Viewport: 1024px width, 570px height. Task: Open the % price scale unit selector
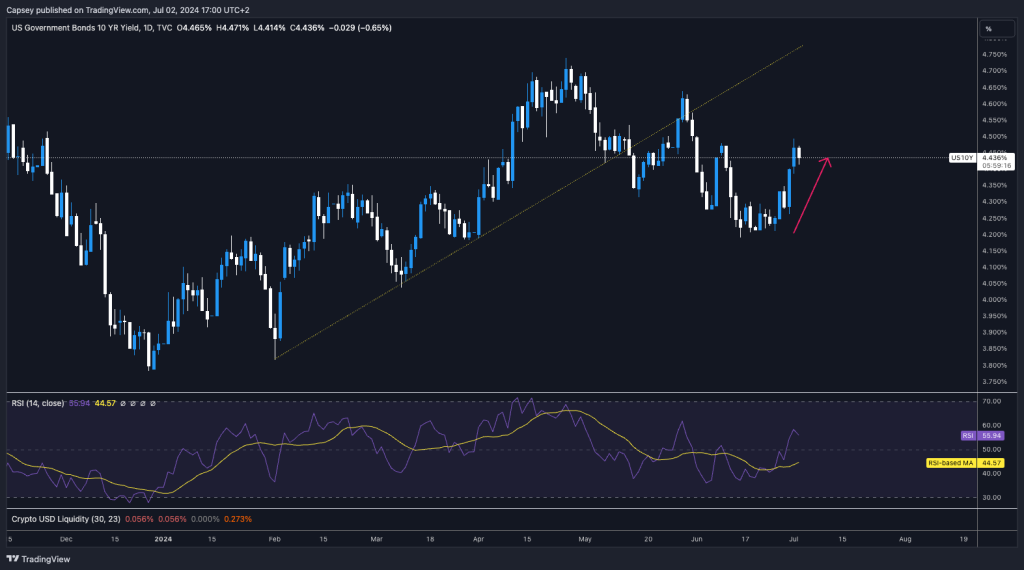pyautogui.click(x=988, y=29)
